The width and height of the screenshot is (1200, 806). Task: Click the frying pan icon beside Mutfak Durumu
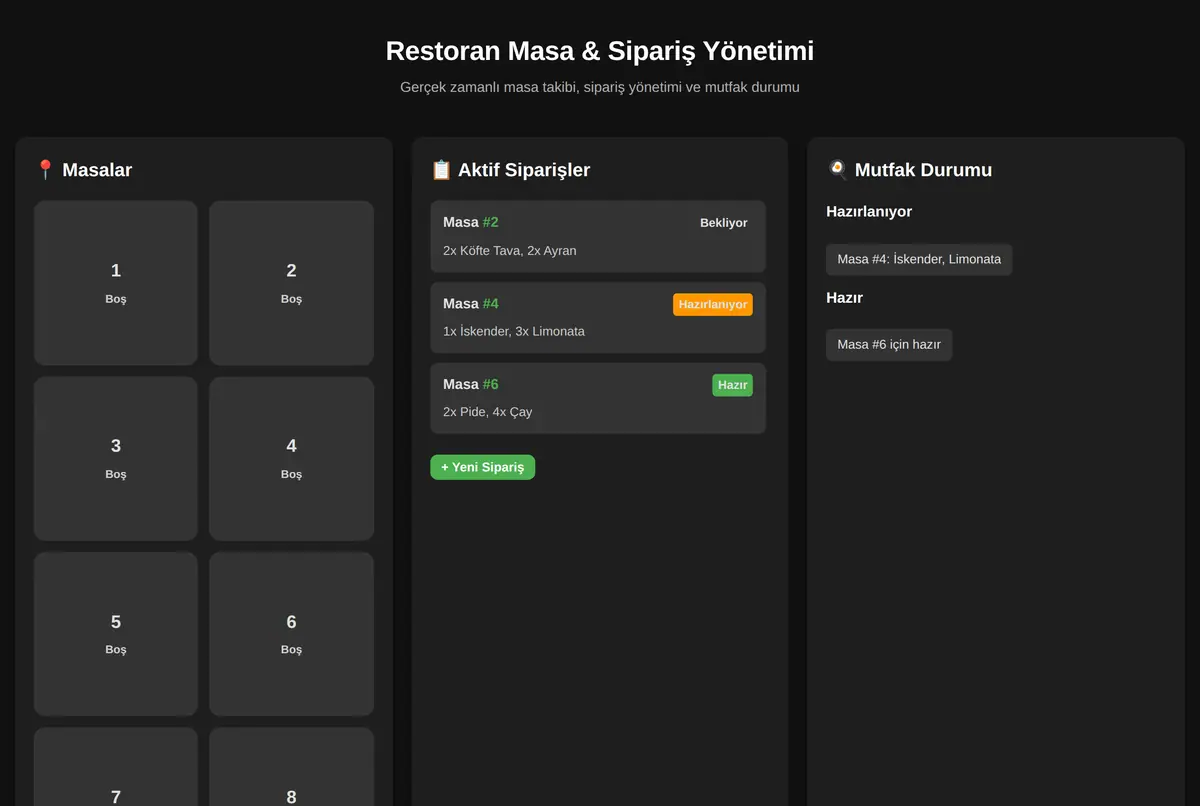pos(838,170)
